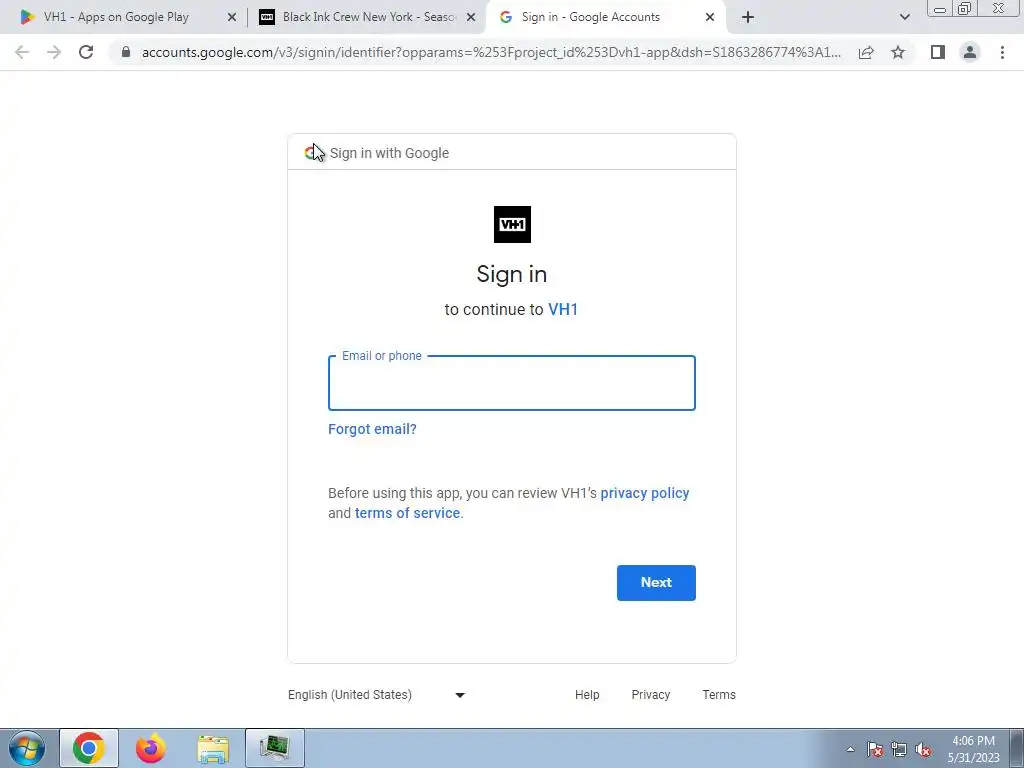
Task: Close the VH1 Google Play tab
Action: coord(232,18)
